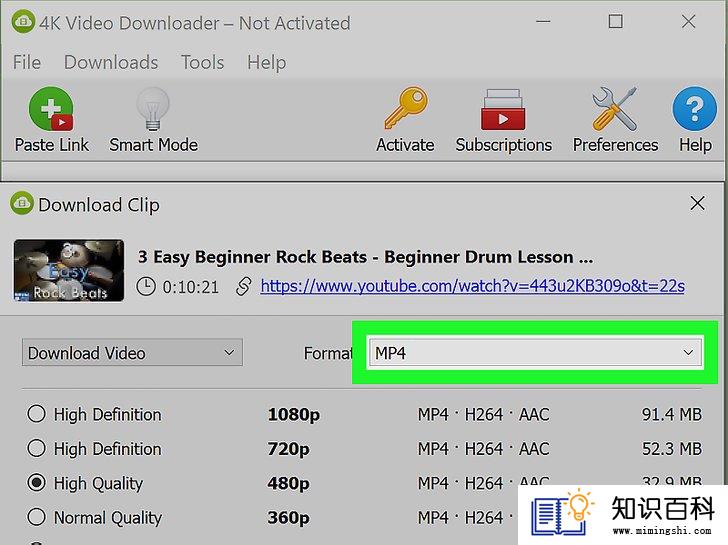The image size is (728, 545).
Task: Open the YouTube video URL link
Action: coord(473,286)
